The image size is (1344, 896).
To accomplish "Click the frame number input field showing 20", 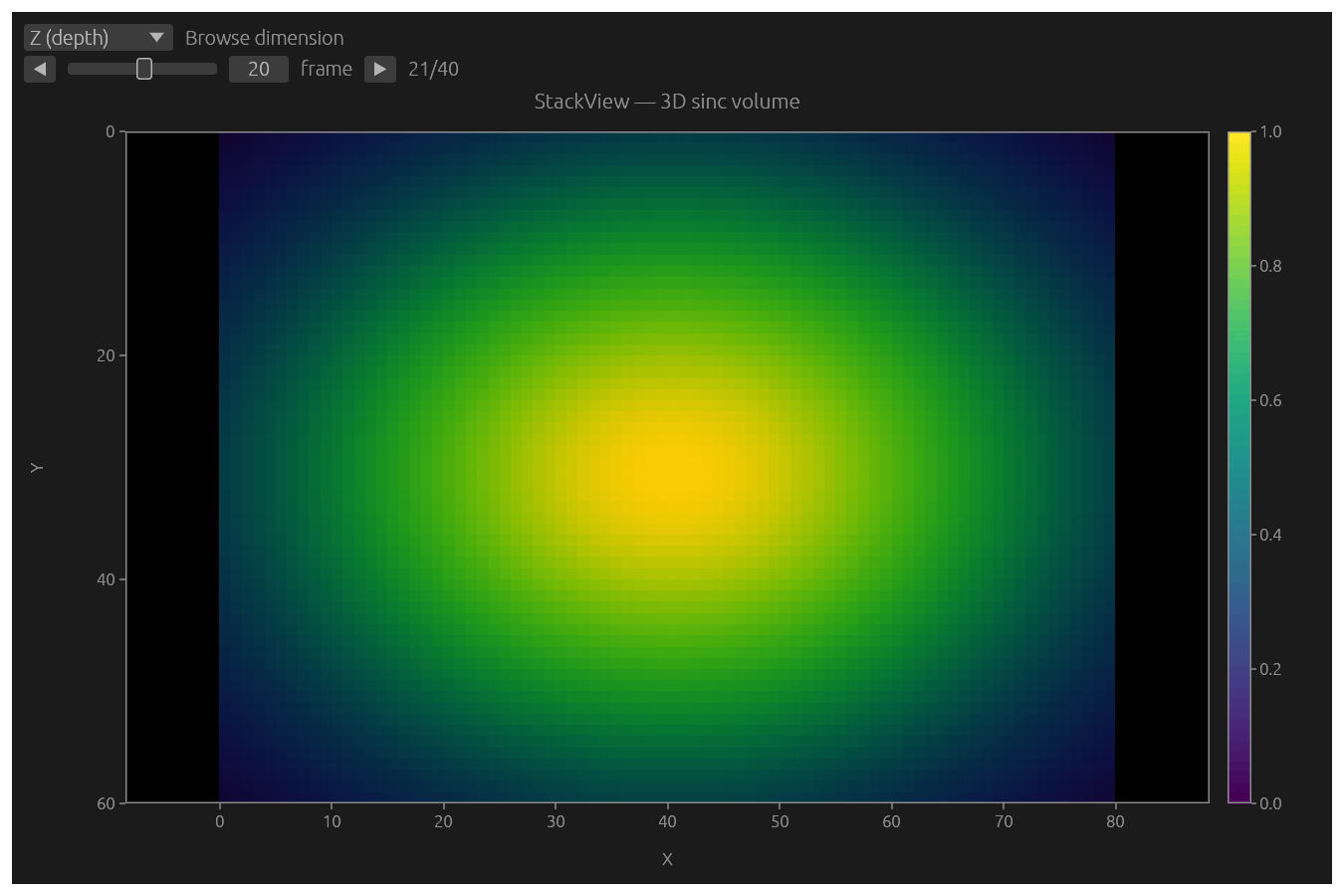I will pos(259,69).
